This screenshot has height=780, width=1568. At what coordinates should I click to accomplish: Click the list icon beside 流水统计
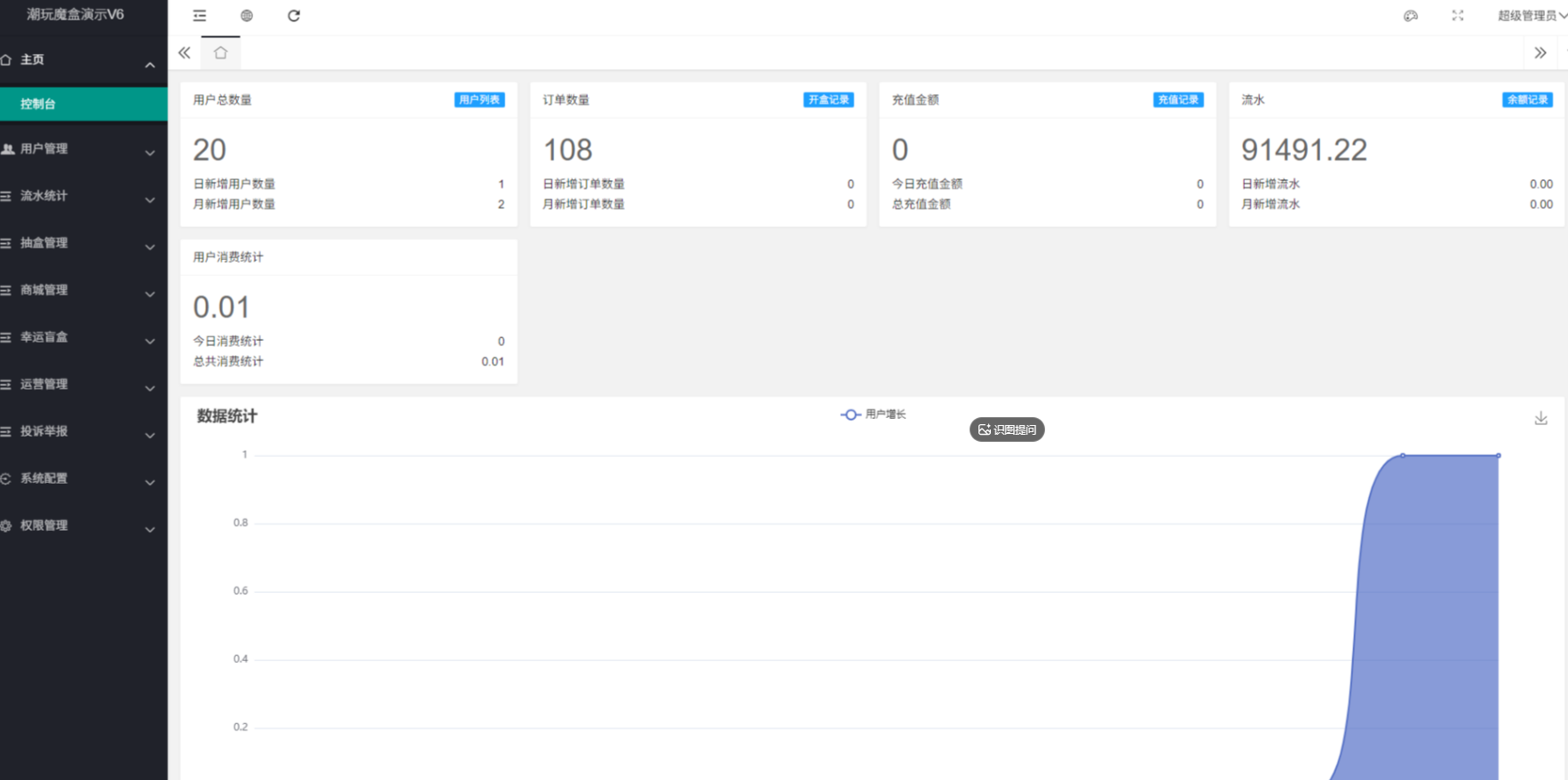pos(6,196)
